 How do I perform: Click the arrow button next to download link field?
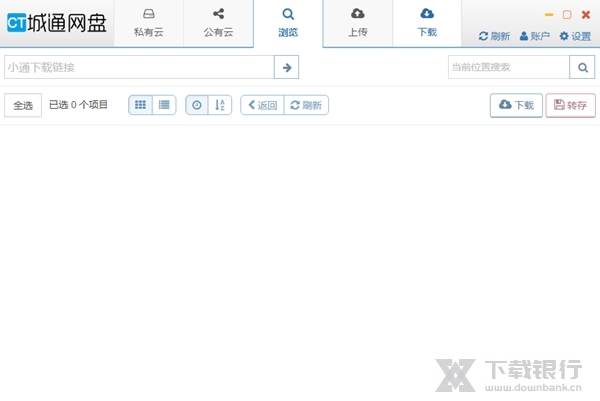287,67
